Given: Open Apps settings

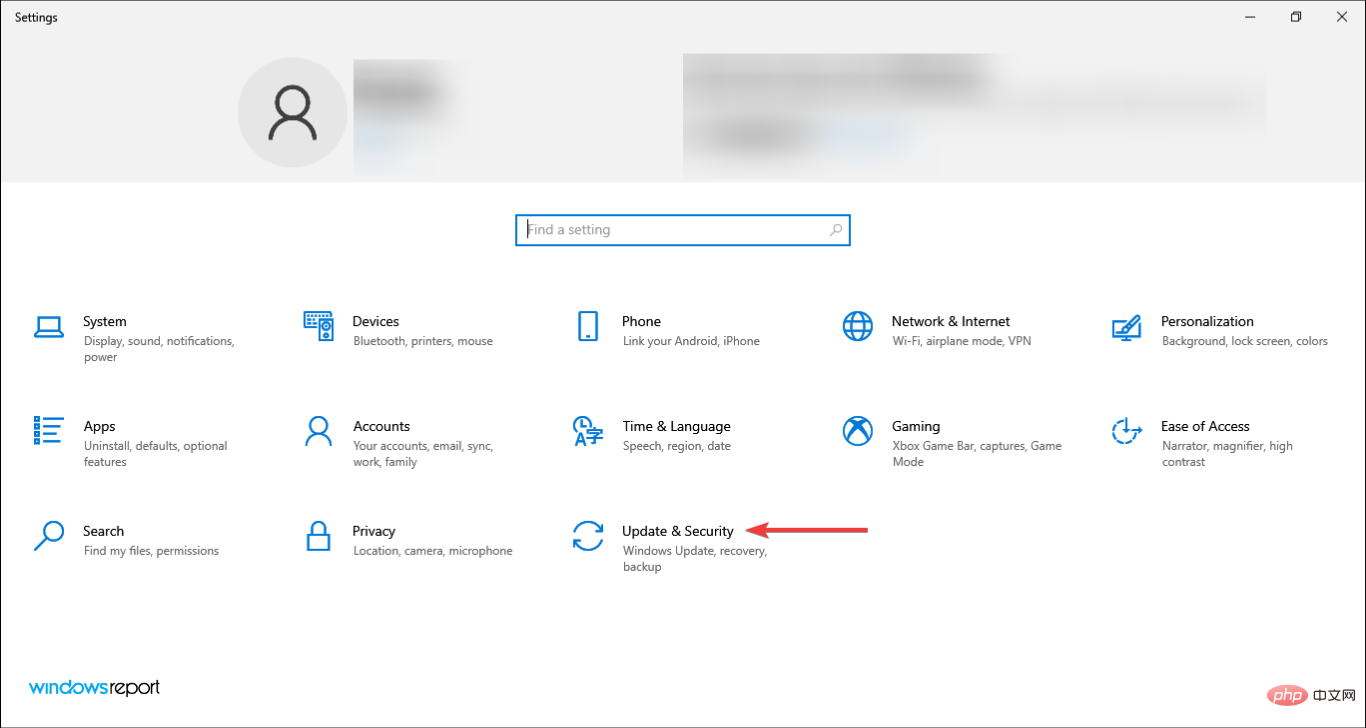Looking at the screenshot, I should [x=99, y=426].
